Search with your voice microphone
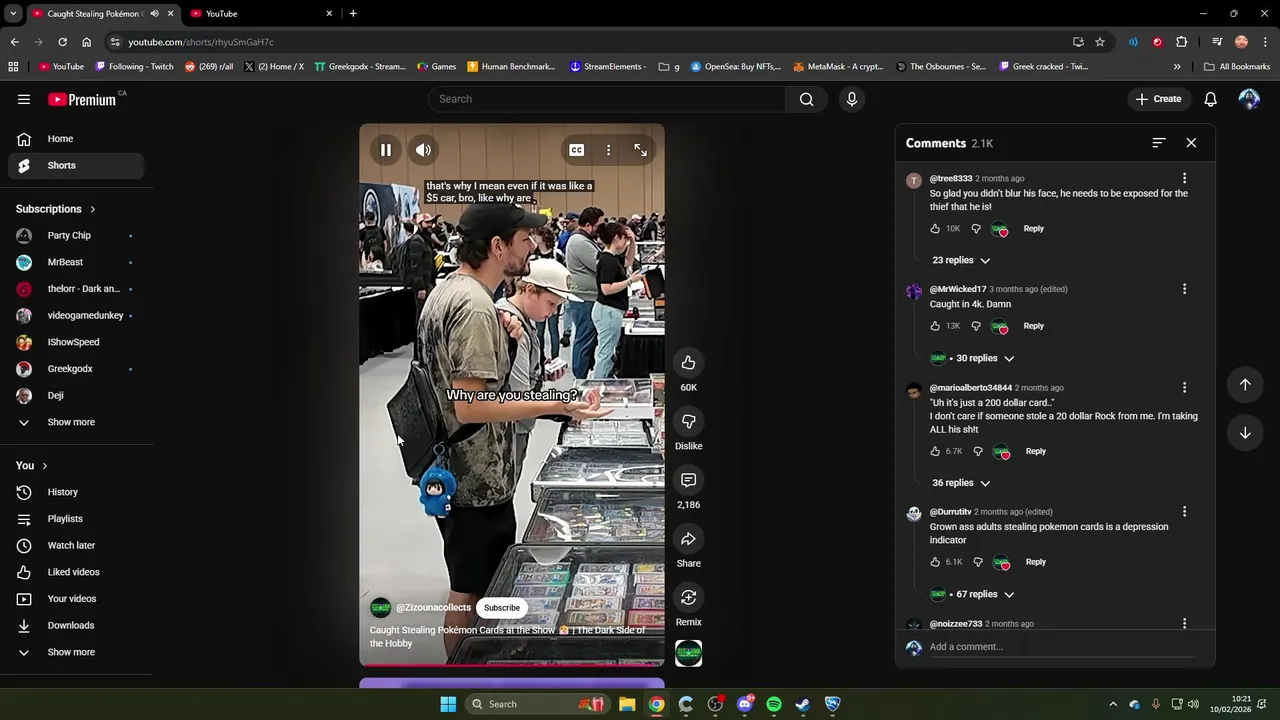 coord(852,99)
